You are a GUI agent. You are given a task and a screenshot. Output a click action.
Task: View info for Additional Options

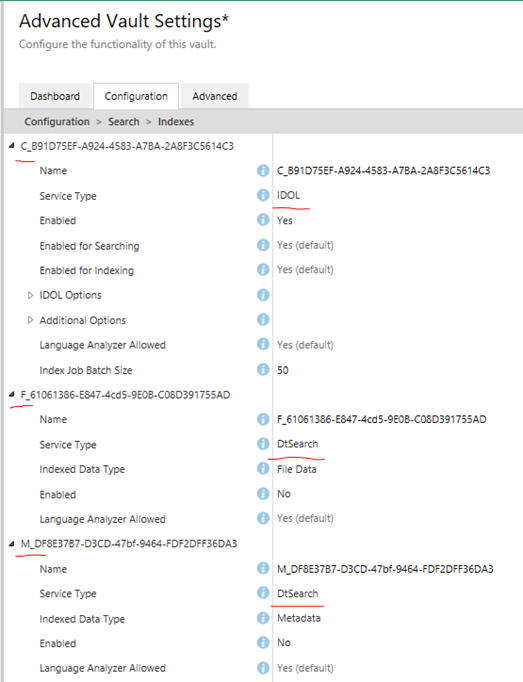263,320
